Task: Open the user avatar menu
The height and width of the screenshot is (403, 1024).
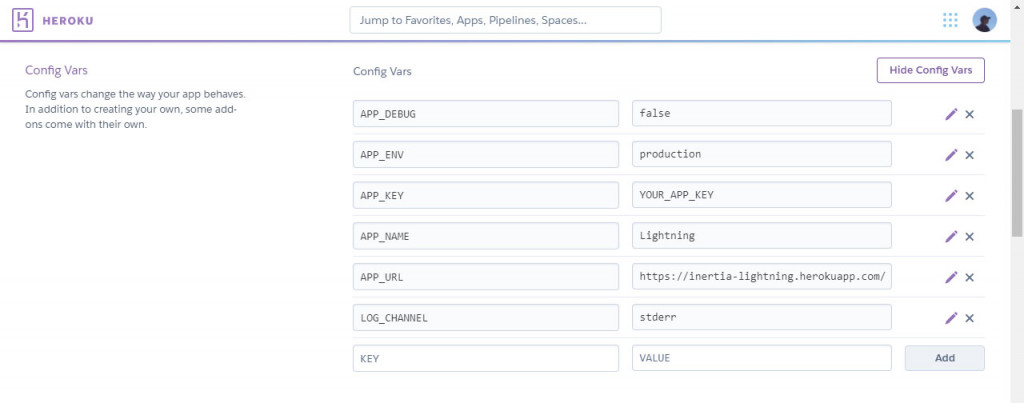Action: tap(984, 20)
